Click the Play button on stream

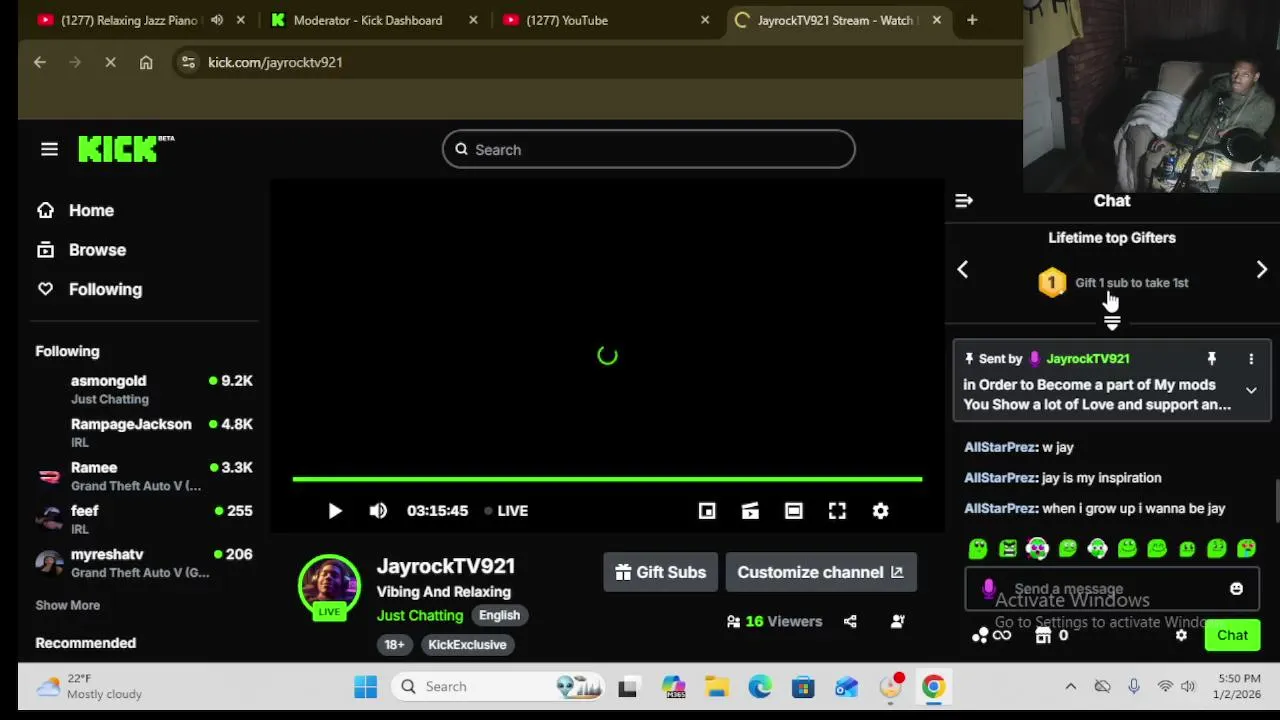[x=335, y=511]
